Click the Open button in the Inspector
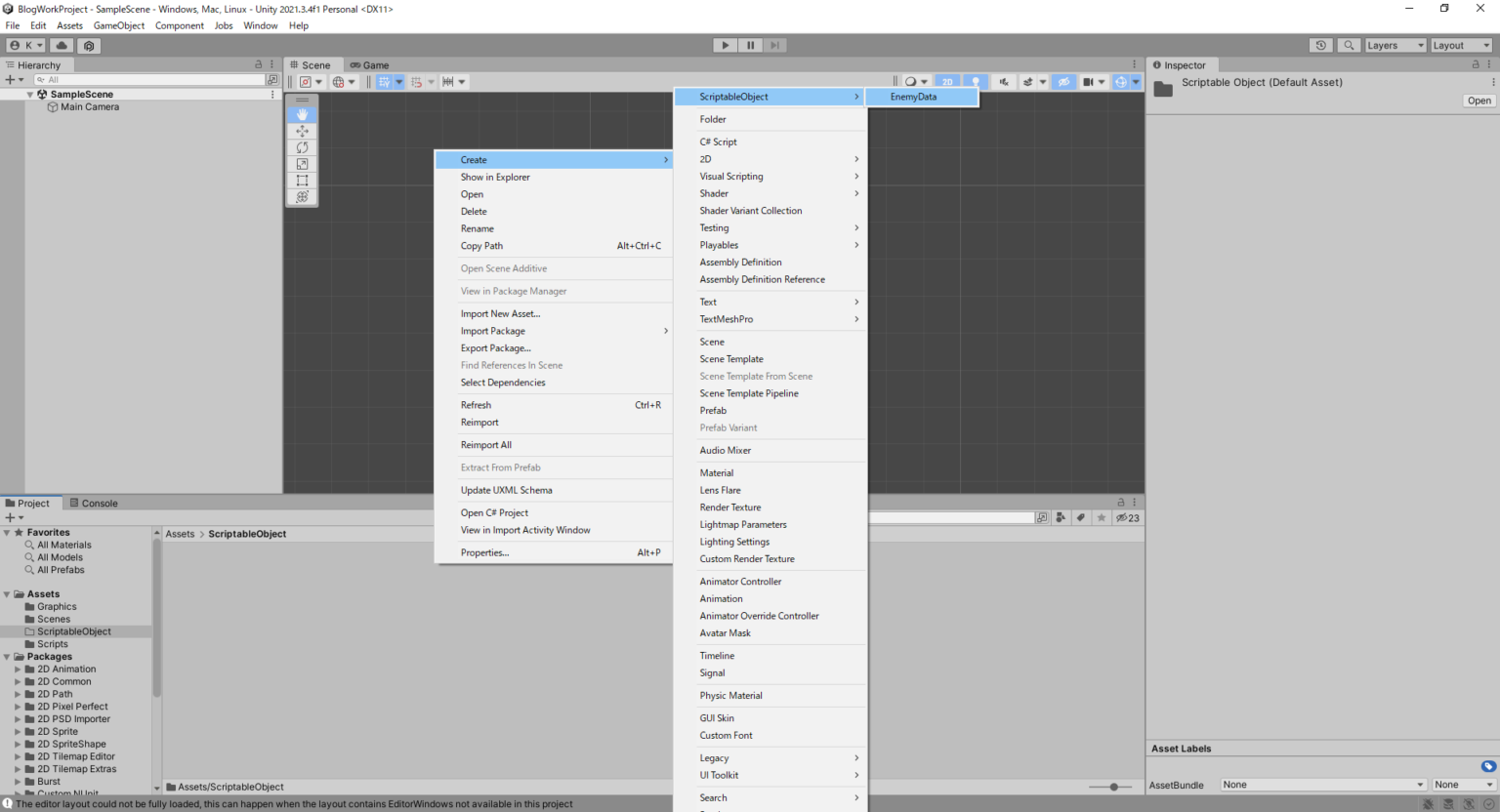Viewport: 1500px width, 812px height. pos(1479,100)
